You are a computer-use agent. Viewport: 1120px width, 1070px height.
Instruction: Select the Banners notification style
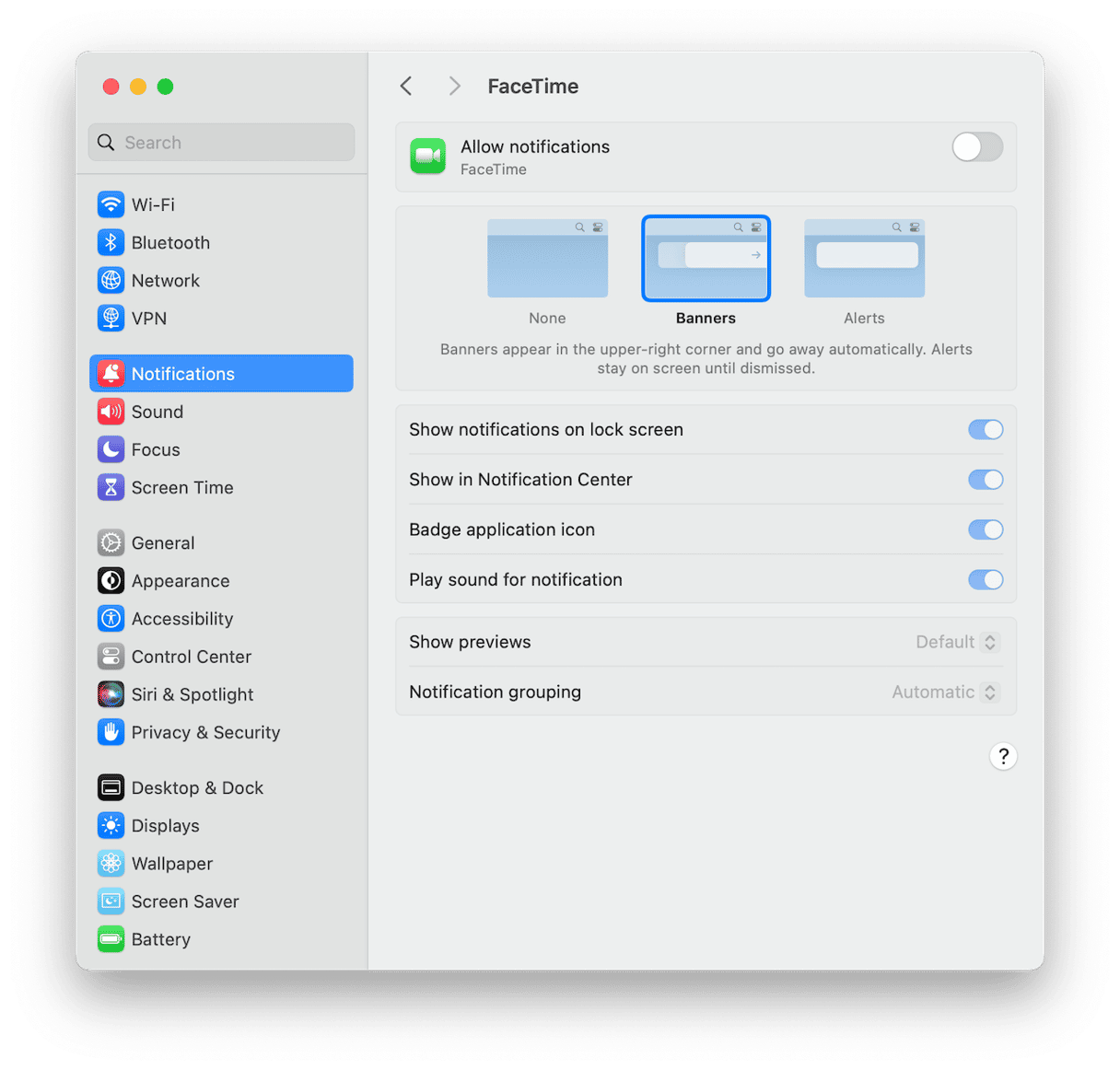click(706, 259)
